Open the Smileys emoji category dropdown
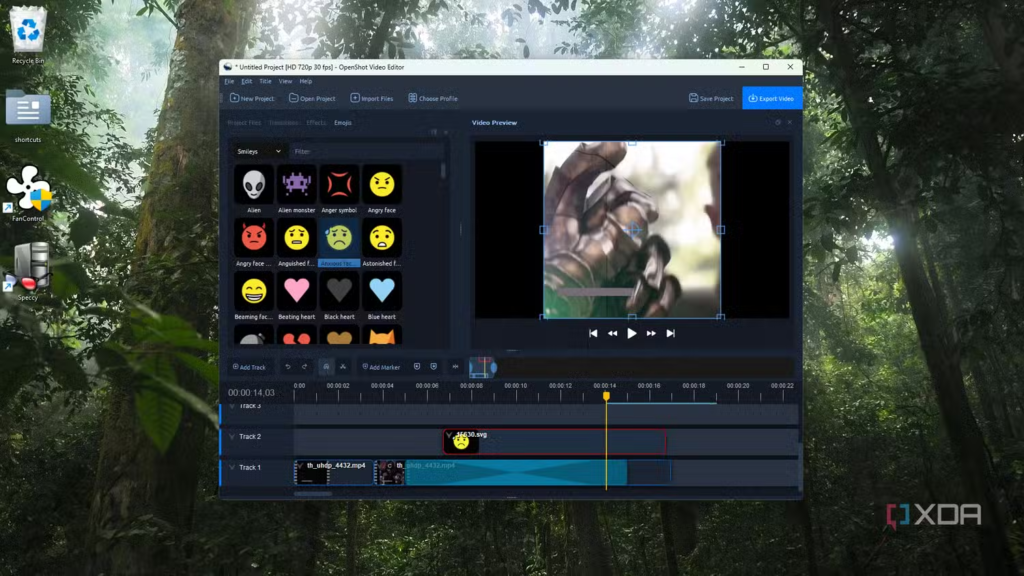The image size is (1024, 576). [x=259, y=151]
